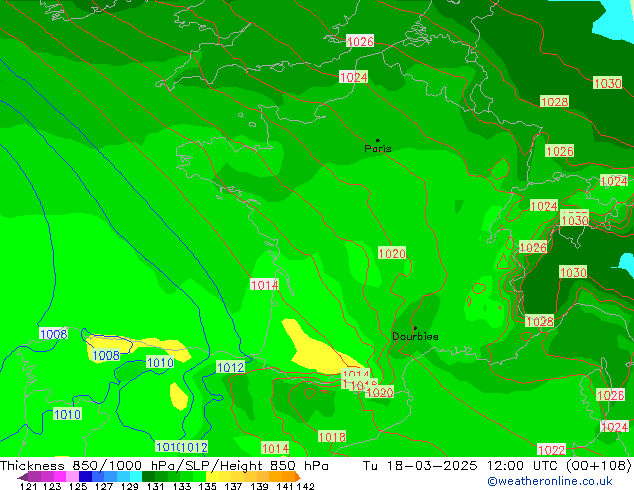Screen dimensions: 634x490
Task: Click the purple arrow at legend start
Action: (x=23, y=477)
